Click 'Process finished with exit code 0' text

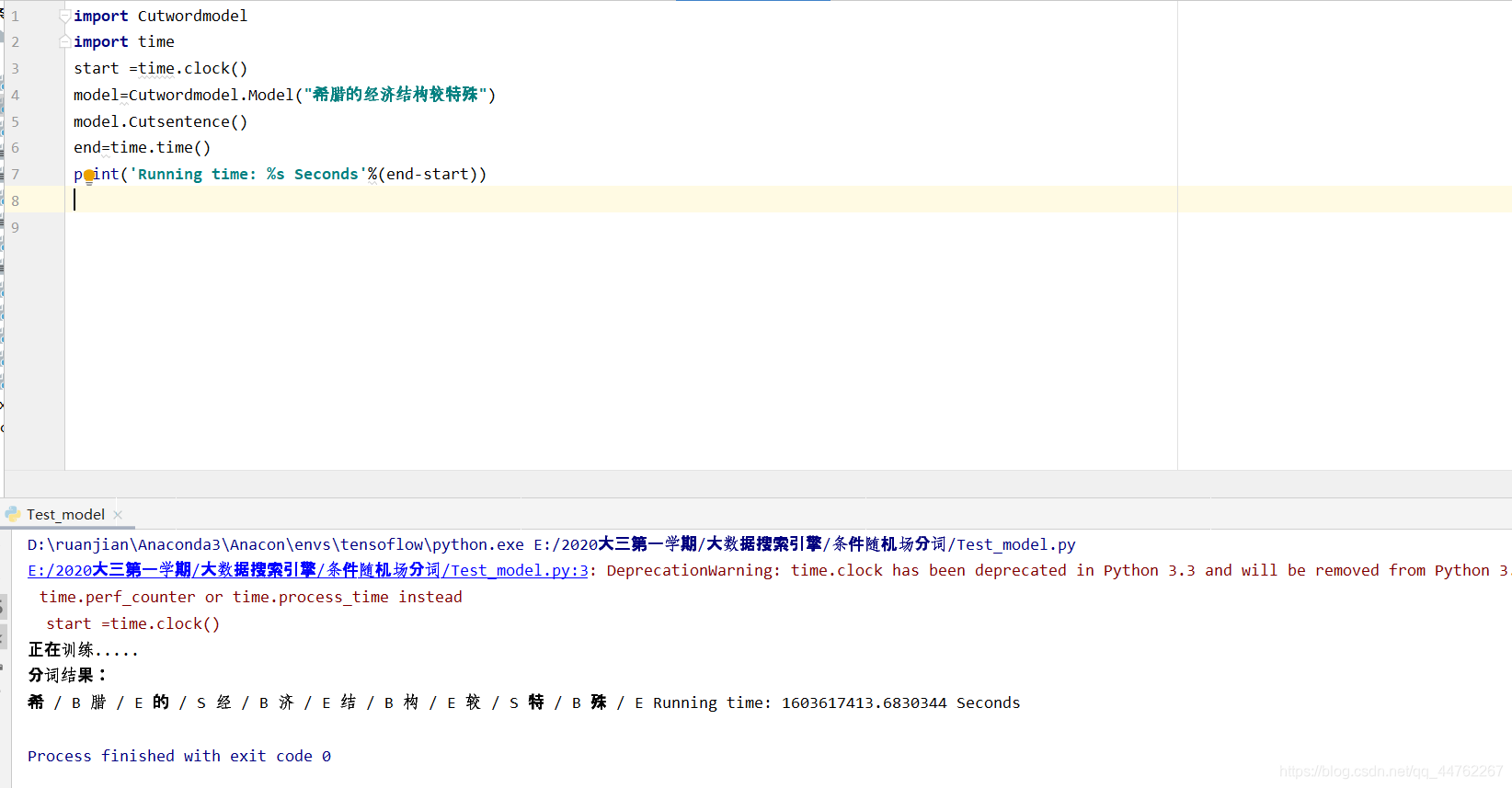point(179,756)
